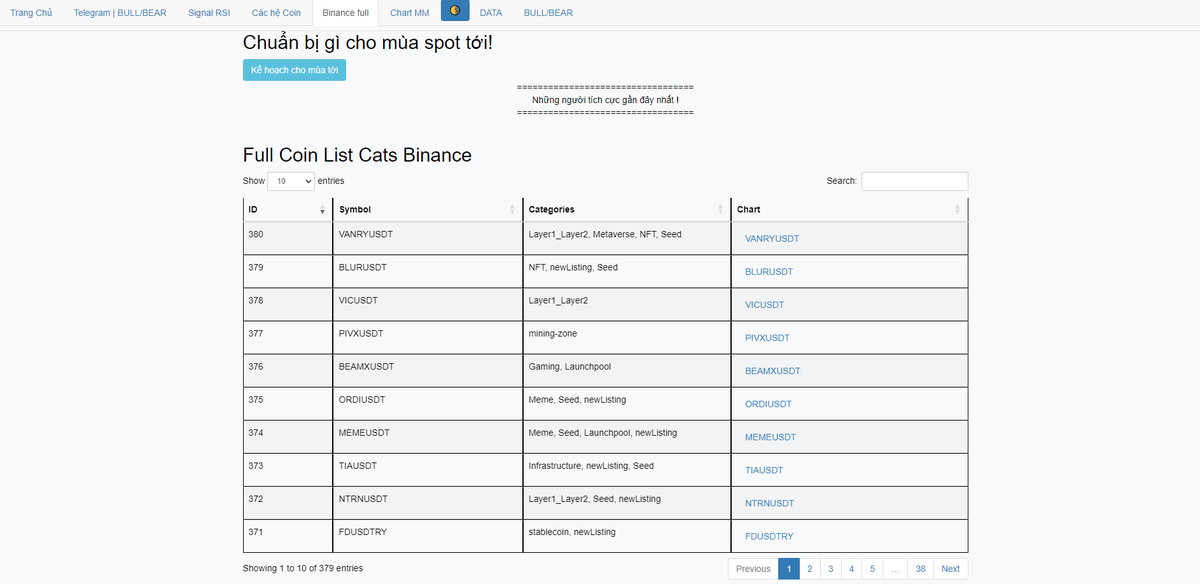Open TIAUSDT chart link
Viewport: 1200px width, 584px height.
point(764,470)
